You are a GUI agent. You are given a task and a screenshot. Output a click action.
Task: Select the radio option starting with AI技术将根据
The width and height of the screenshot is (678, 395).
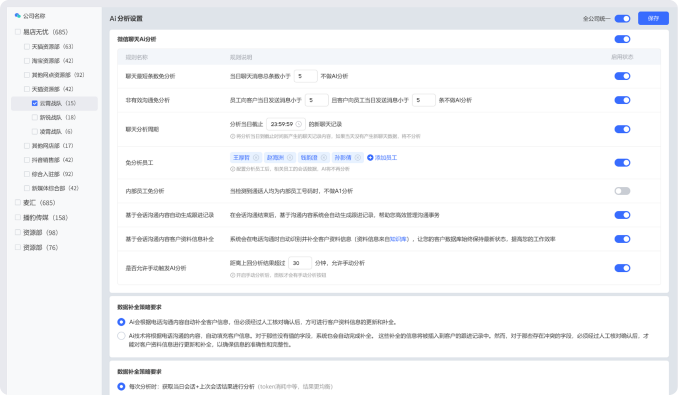121,336
